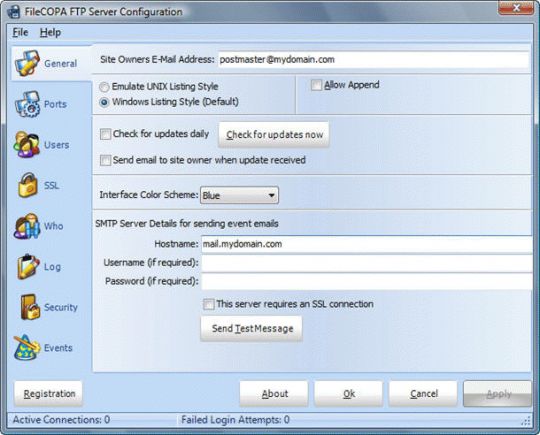Confirm with the Ok button
Image resolution: width=540 pixels, height=435 pixels.
[x=349, y=394]
